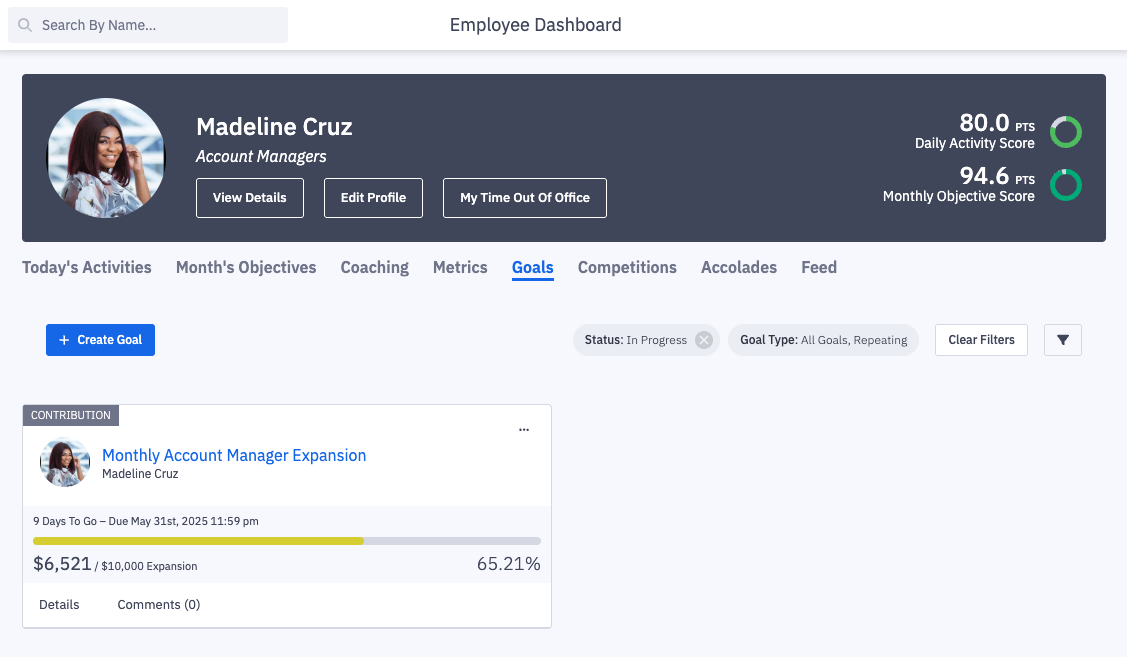Image resolution: width=1127 pixels, height=657 pixels.
Task: Click the Monthly Objective Score ring
Action: click(x=1065, y=185)
